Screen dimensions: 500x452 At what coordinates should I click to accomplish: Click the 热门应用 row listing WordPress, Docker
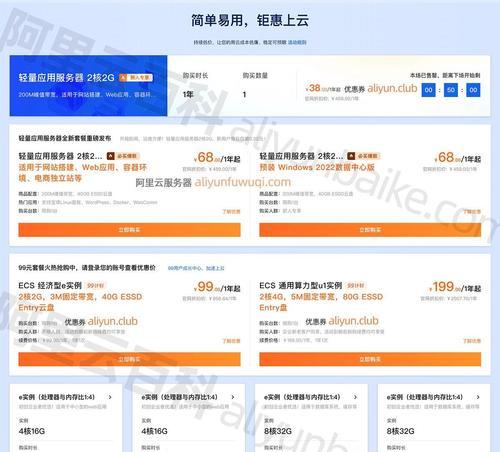88,202
